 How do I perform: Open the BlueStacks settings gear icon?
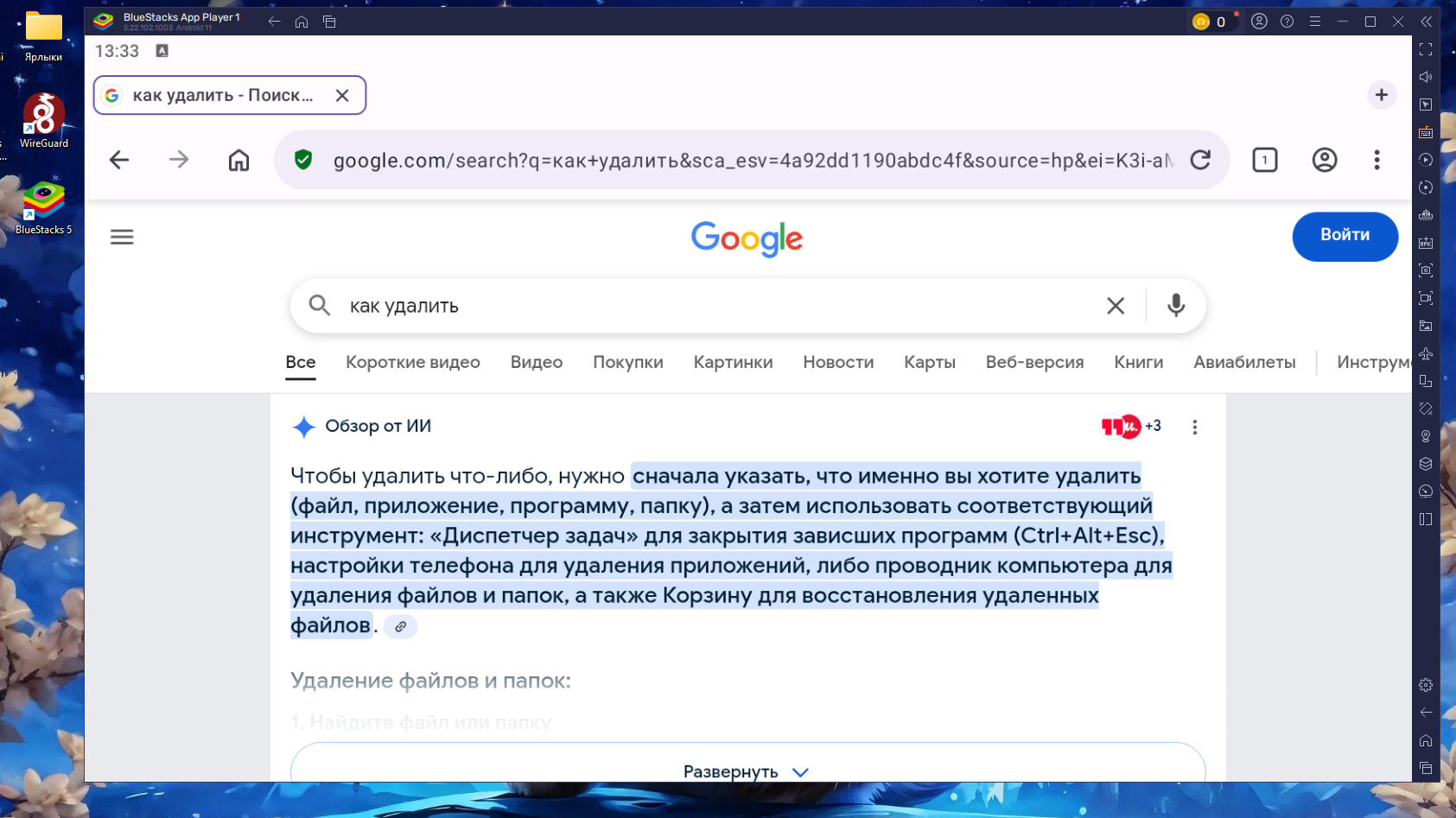1426,685
